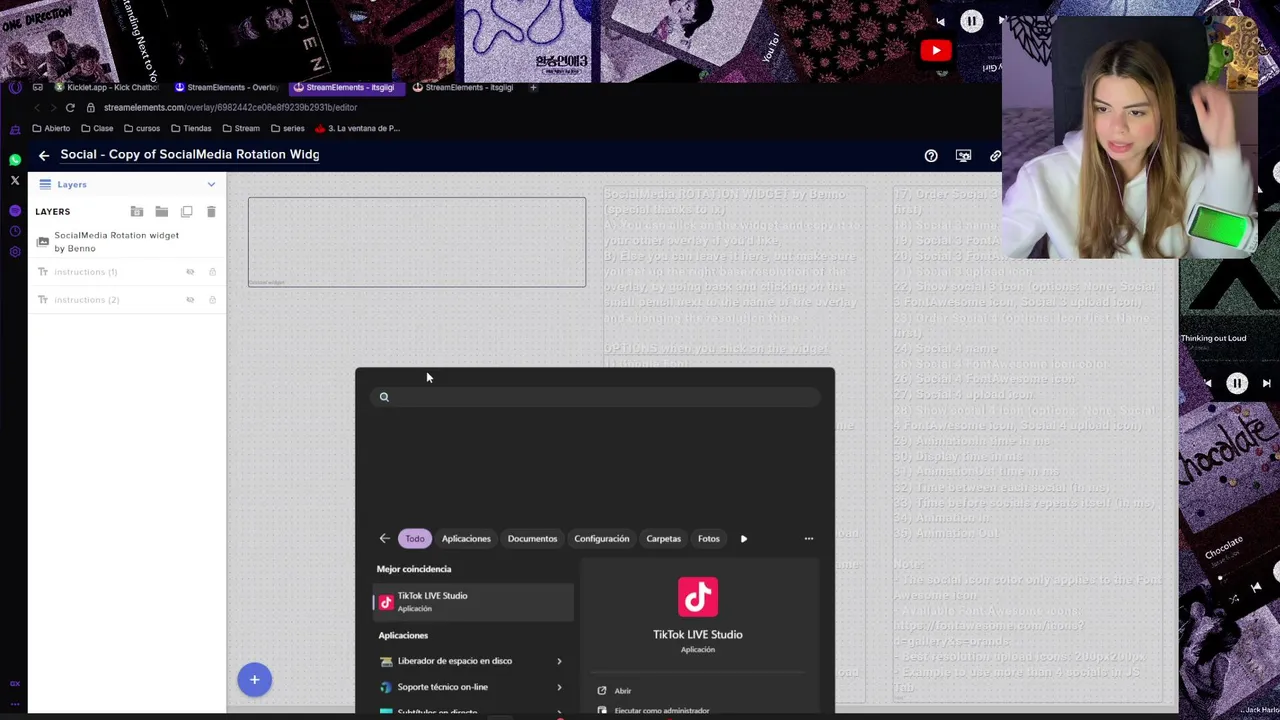Delete layer using the trash icon

click(211, 212)
